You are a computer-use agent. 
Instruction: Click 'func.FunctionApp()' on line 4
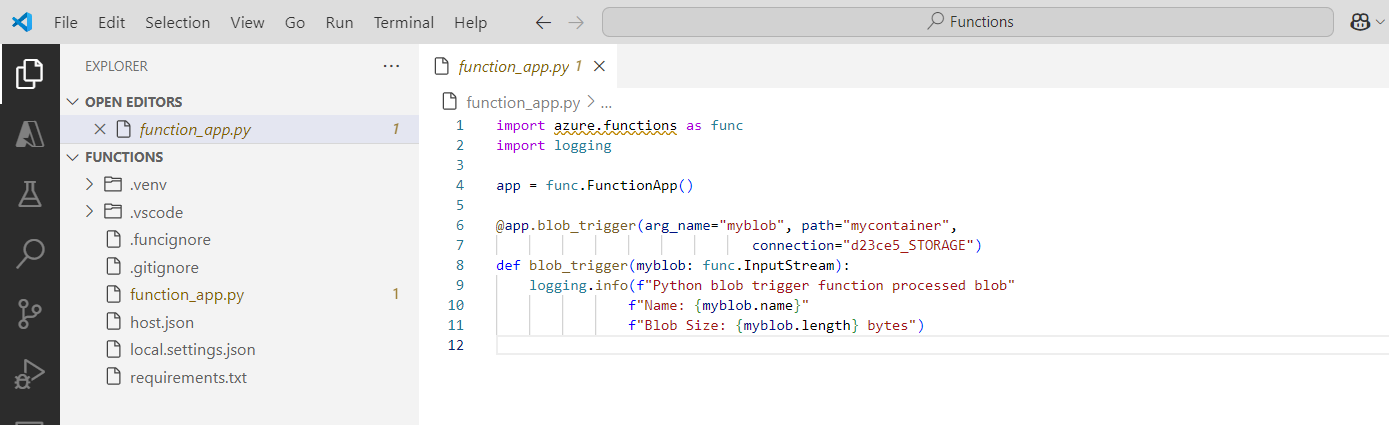coord(620,185)
